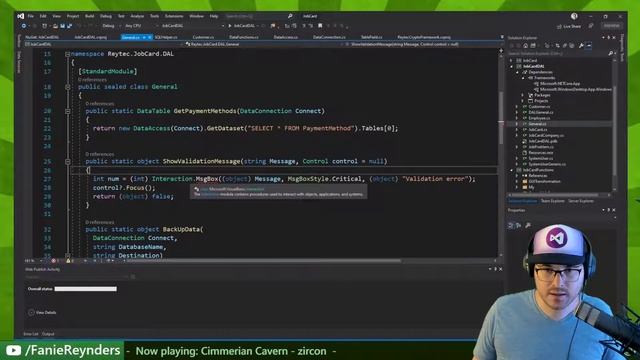Select Resources.resx in Solution Explorer
The image size is (640, 360).
pyautogui.click(x=541, y=153)
